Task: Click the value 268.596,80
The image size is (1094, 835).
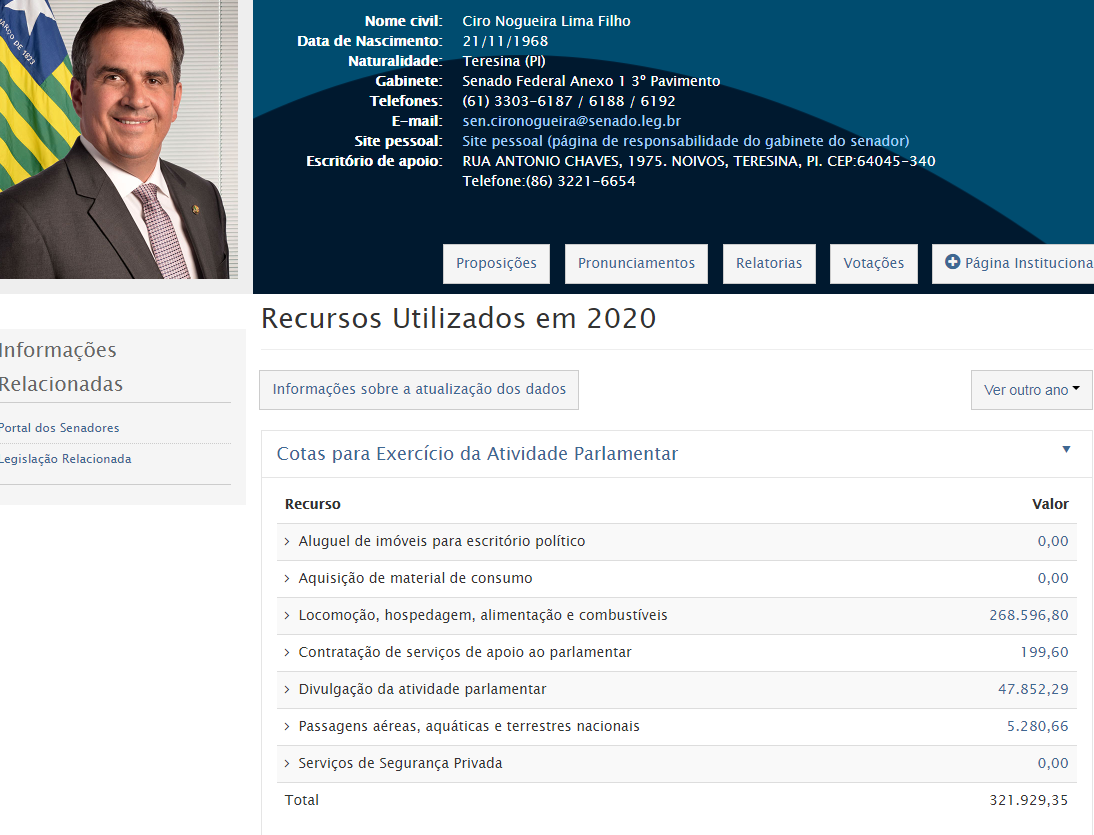Action: (1028, 615)
